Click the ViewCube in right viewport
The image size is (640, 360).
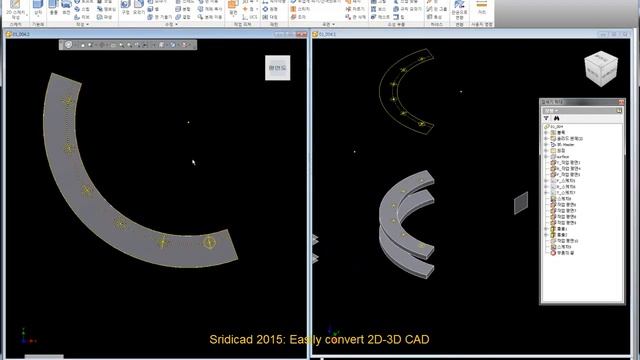(x=601, y=69)
